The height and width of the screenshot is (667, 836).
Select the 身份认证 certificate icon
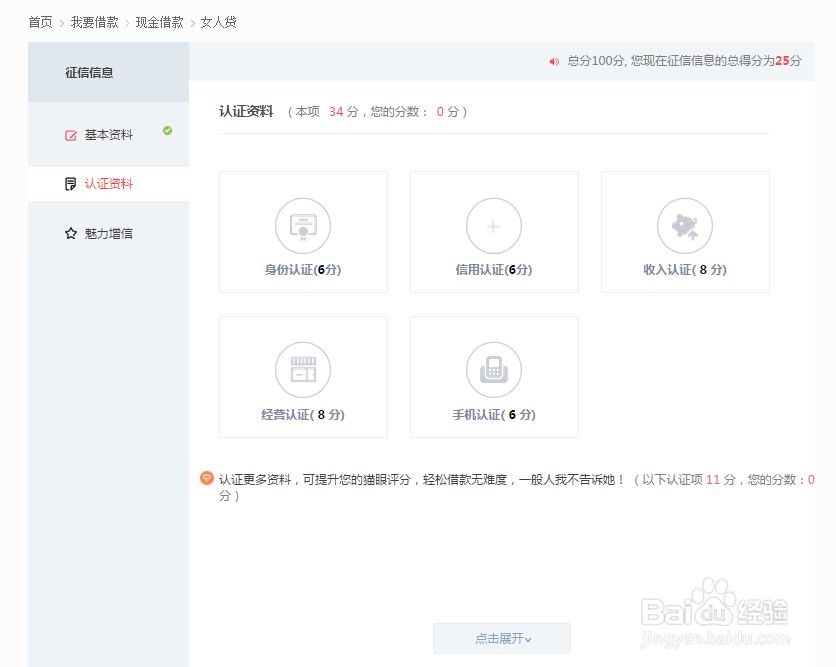point(303,225)
